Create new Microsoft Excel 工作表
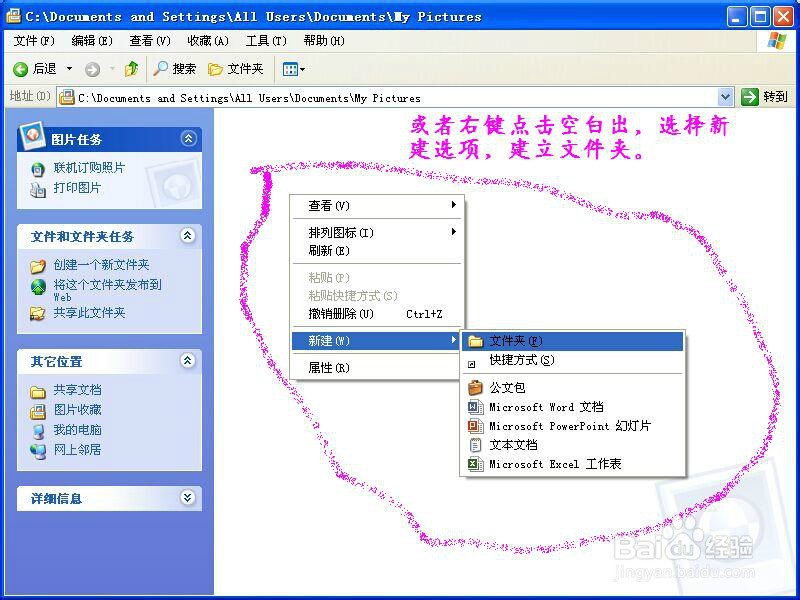 pyautogui.click(x=572, y=464)
